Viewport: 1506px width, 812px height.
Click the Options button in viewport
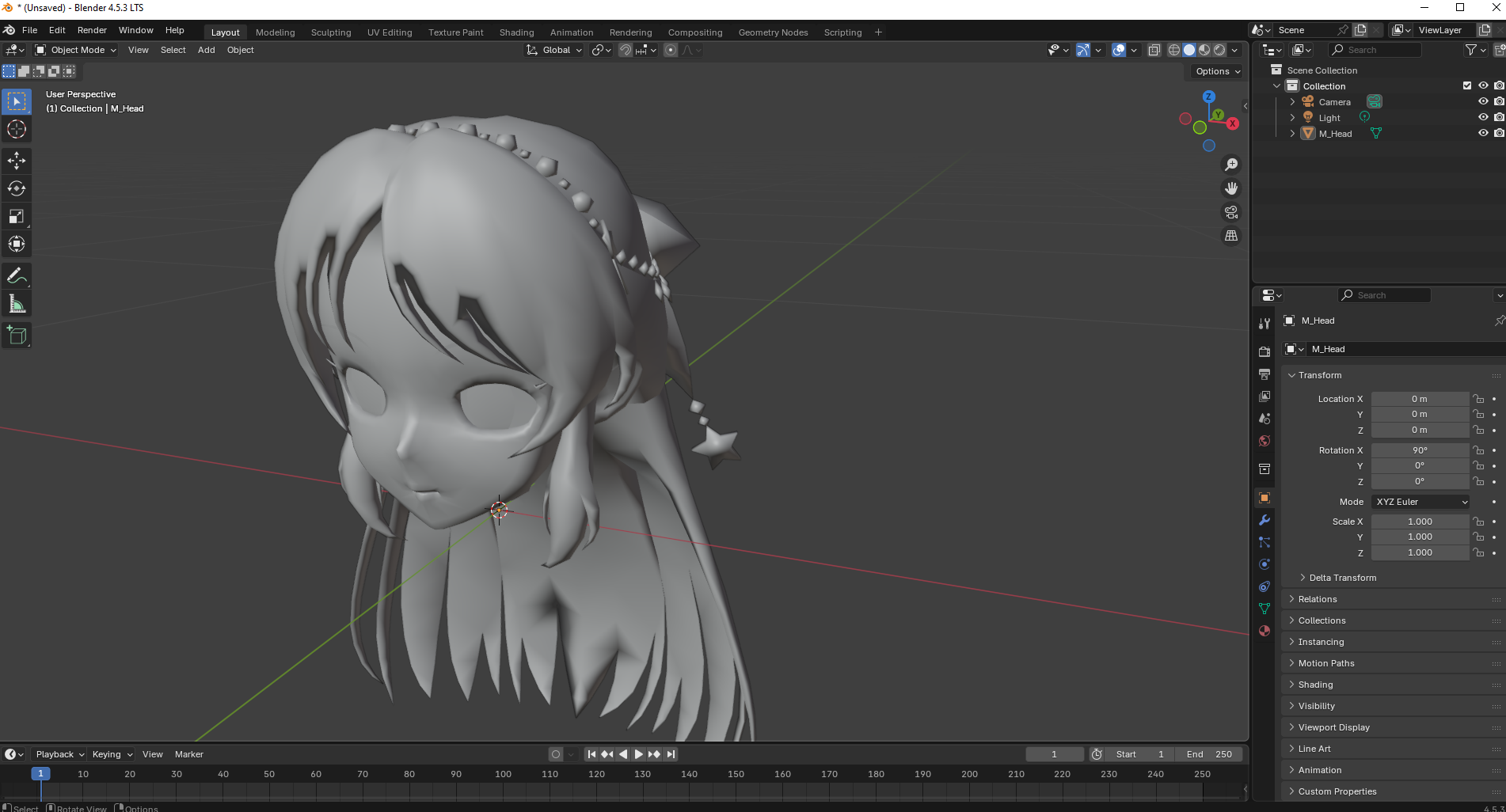click(x=1217, y=71)
